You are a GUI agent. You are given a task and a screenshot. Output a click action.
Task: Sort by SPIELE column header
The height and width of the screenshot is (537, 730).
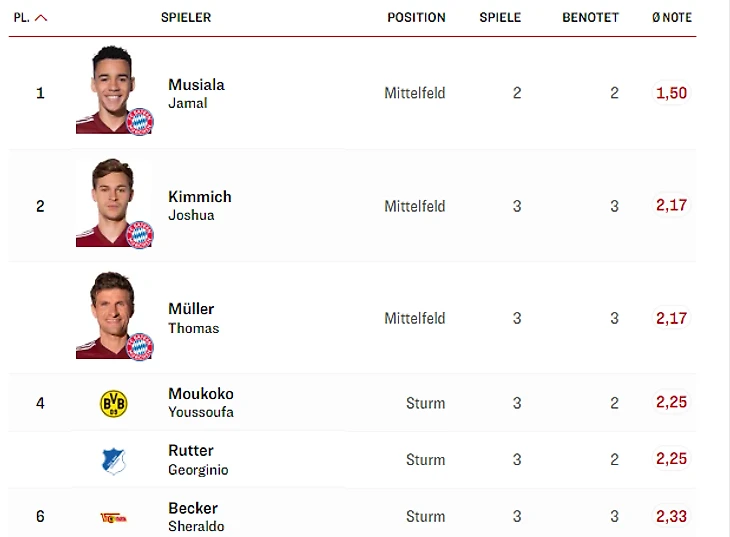coord(500,18)
